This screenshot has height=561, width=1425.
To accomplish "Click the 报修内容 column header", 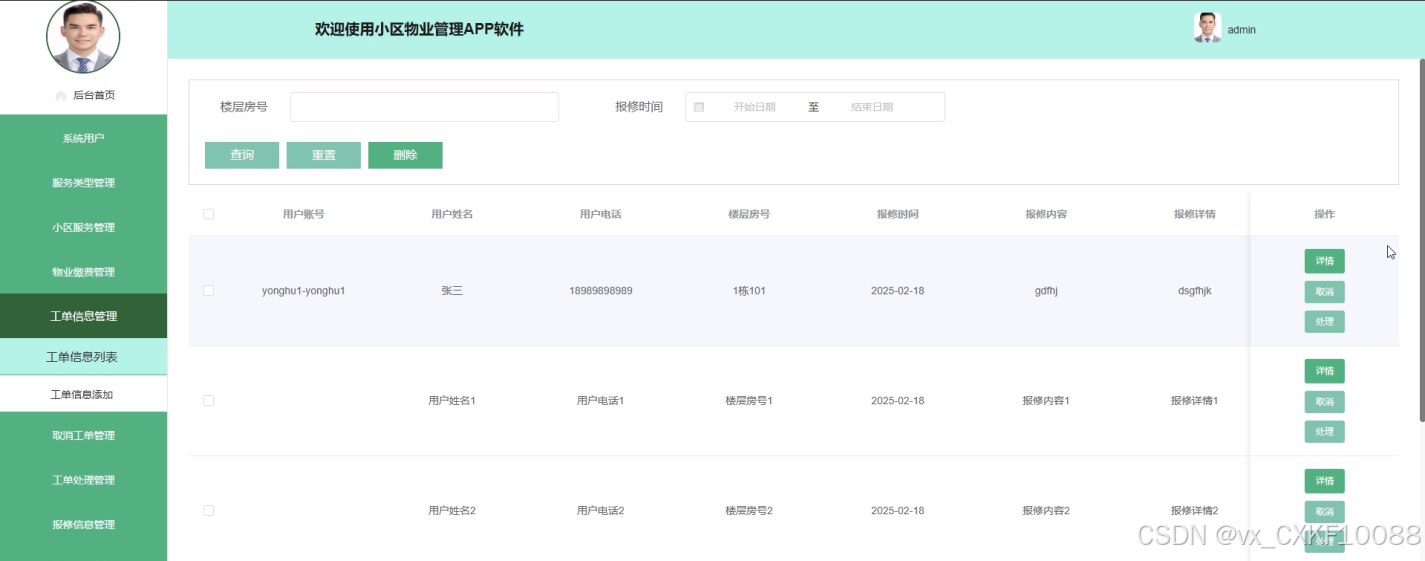I will click(x=1046, y=214).
